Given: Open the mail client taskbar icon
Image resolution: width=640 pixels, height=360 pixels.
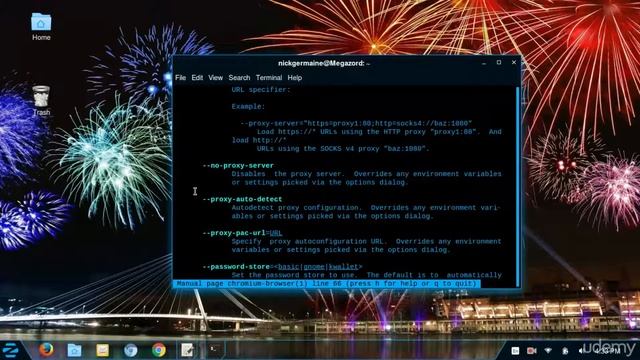Looking at the screenshot, I should pos(102,350).
